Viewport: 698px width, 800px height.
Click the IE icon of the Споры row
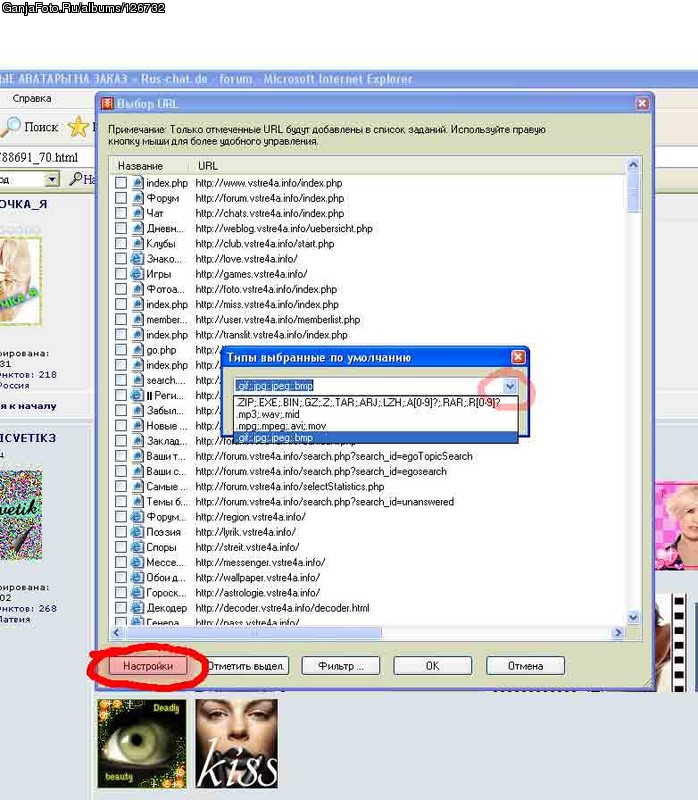point(137,547)
